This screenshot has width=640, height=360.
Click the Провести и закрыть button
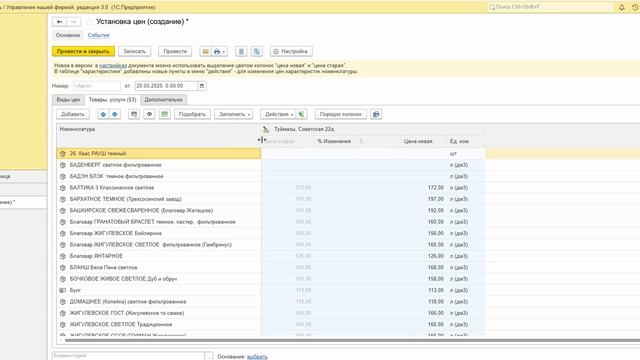coord(83,51)
